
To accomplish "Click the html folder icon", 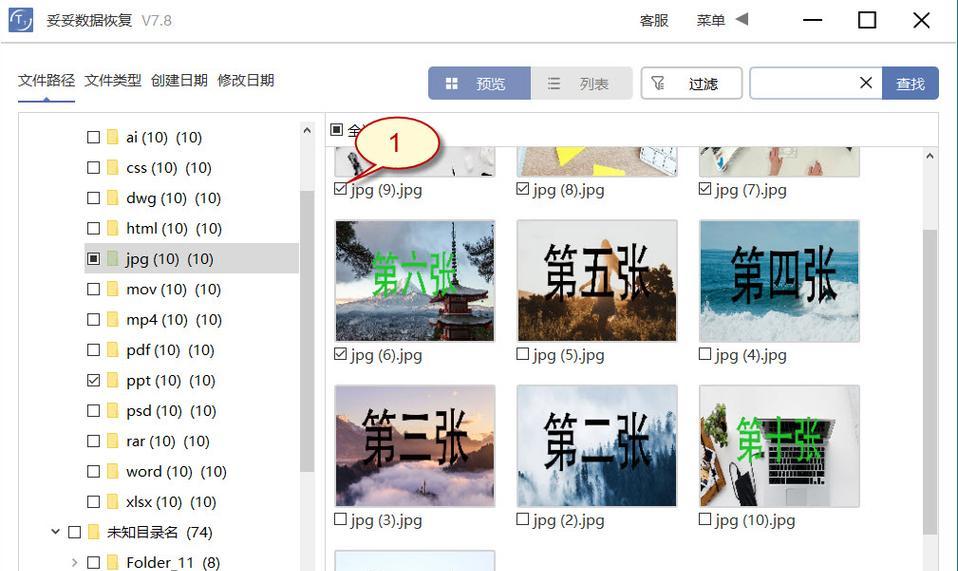I will tap(112, 228).
